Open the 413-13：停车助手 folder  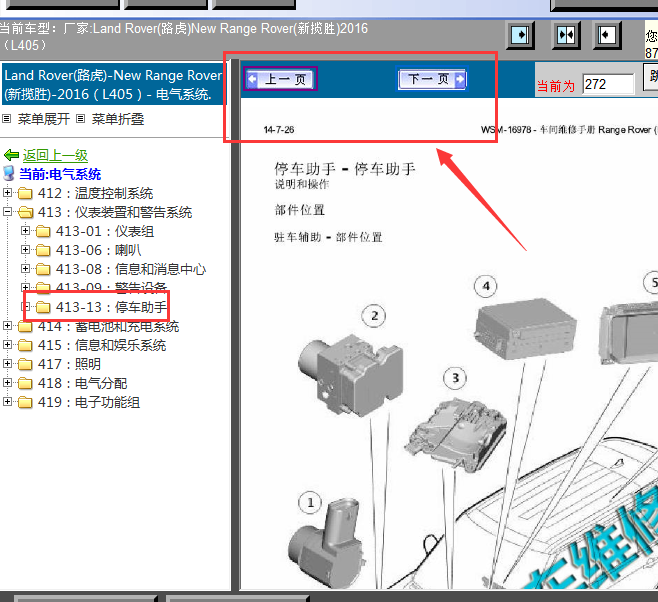111,307
